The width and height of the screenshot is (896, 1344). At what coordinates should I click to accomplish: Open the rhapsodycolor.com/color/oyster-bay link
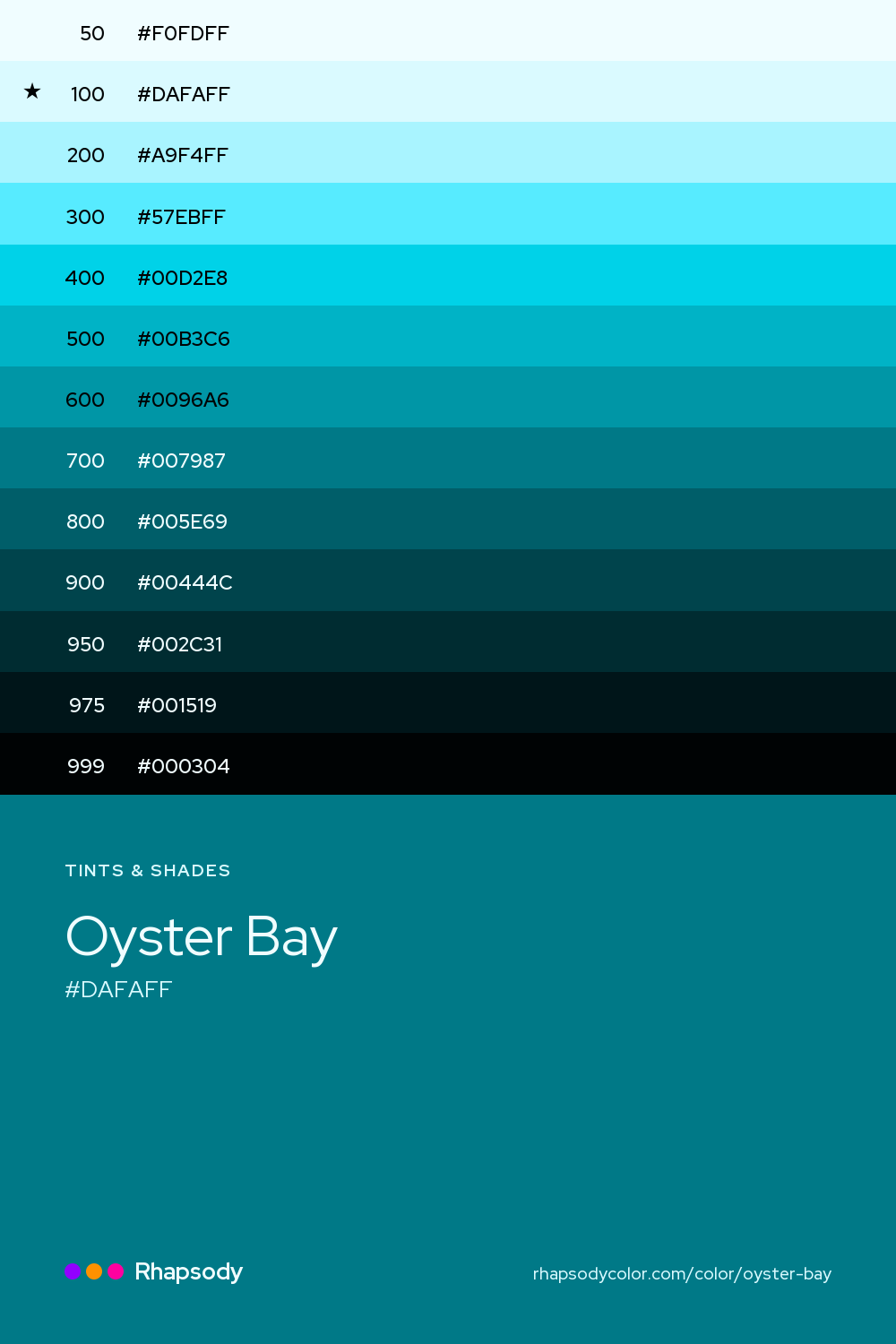682,1274
